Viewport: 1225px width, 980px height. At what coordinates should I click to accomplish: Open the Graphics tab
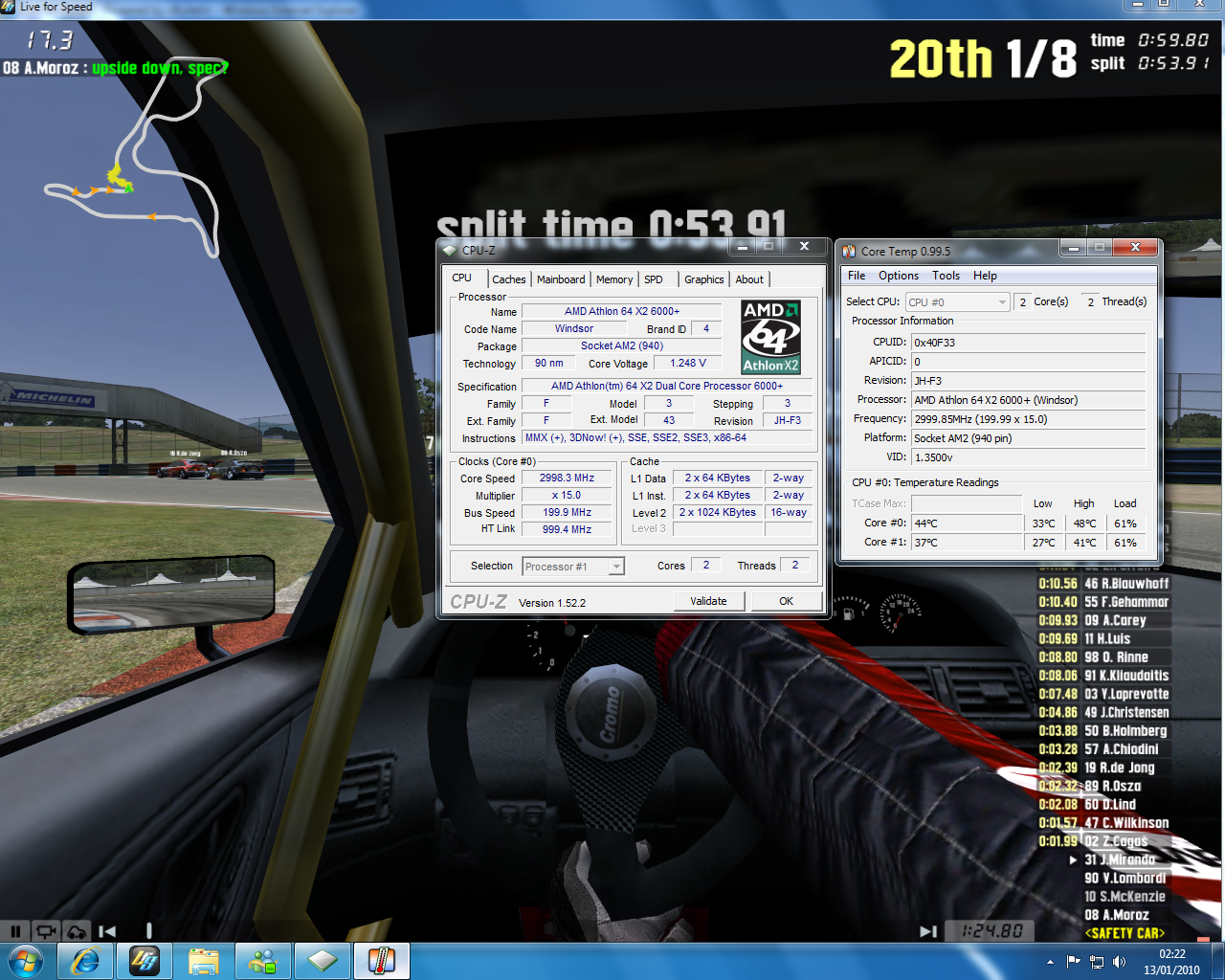tap(704, 279)
